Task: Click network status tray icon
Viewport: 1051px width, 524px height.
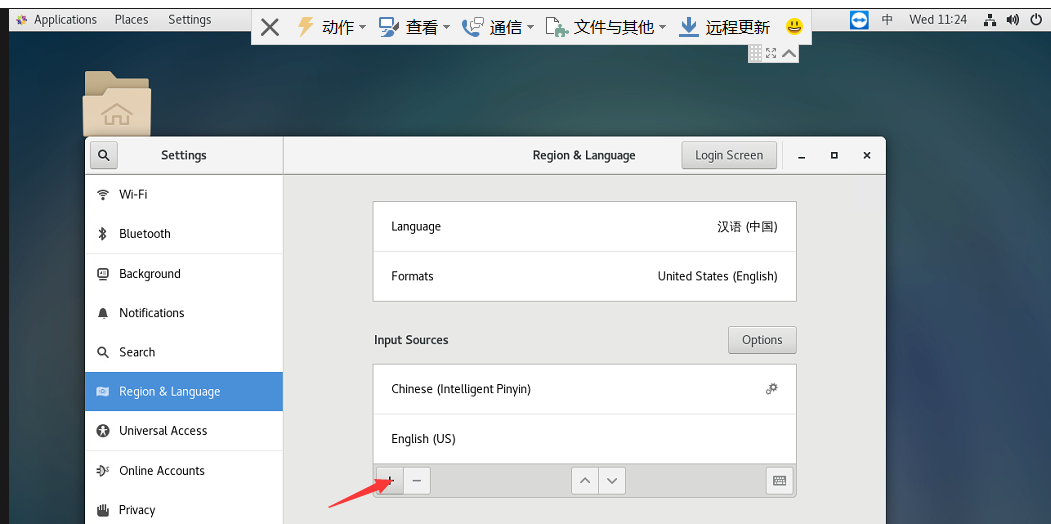Action: tap(990, 20)
